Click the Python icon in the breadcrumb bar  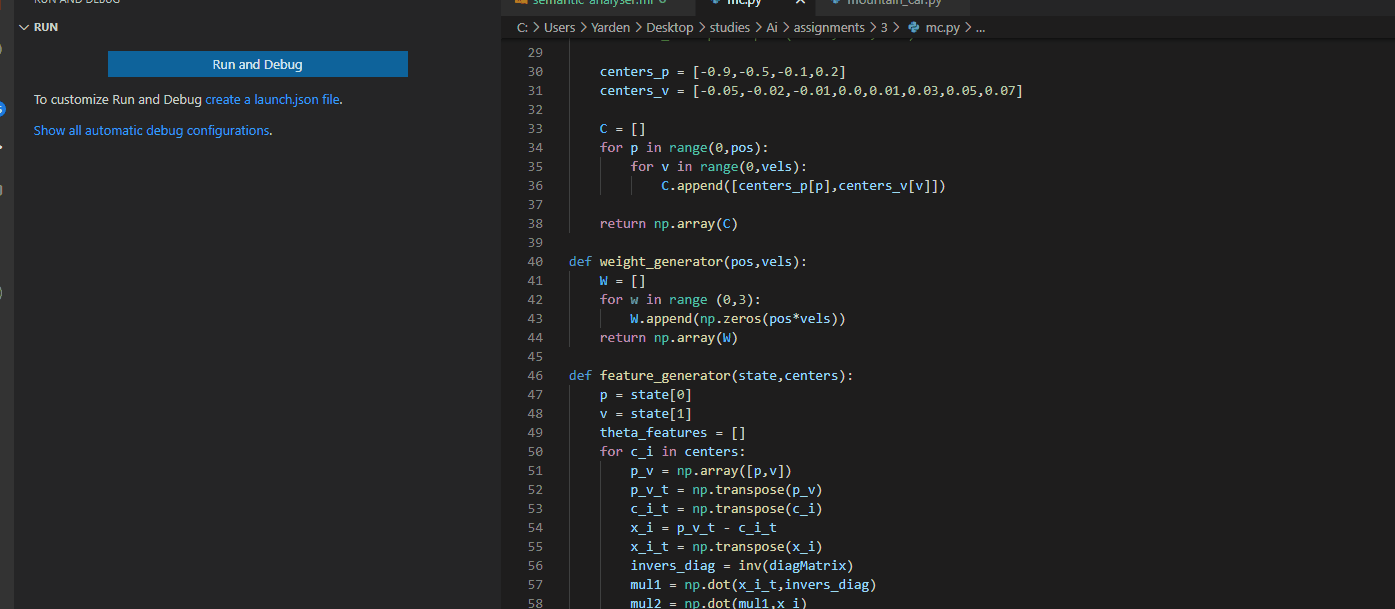click(x=913, y=27)
